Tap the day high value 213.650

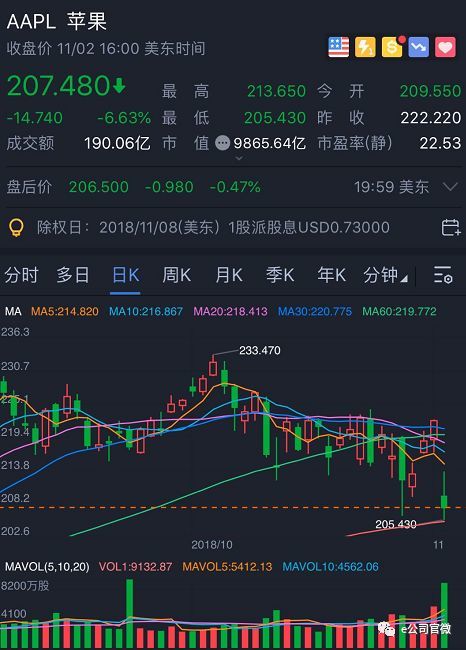[x=277, y=91]
